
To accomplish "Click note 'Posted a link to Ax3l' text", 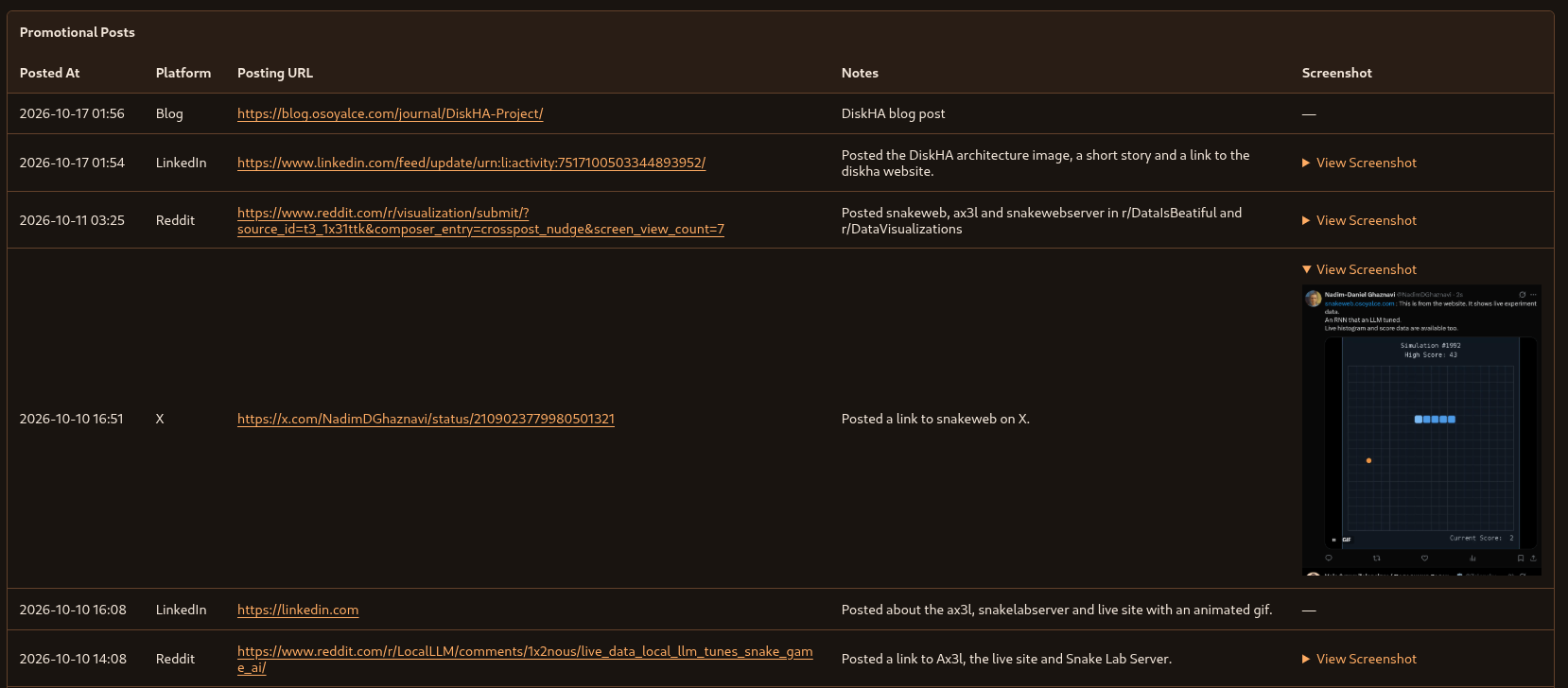I will [1006, 659].
